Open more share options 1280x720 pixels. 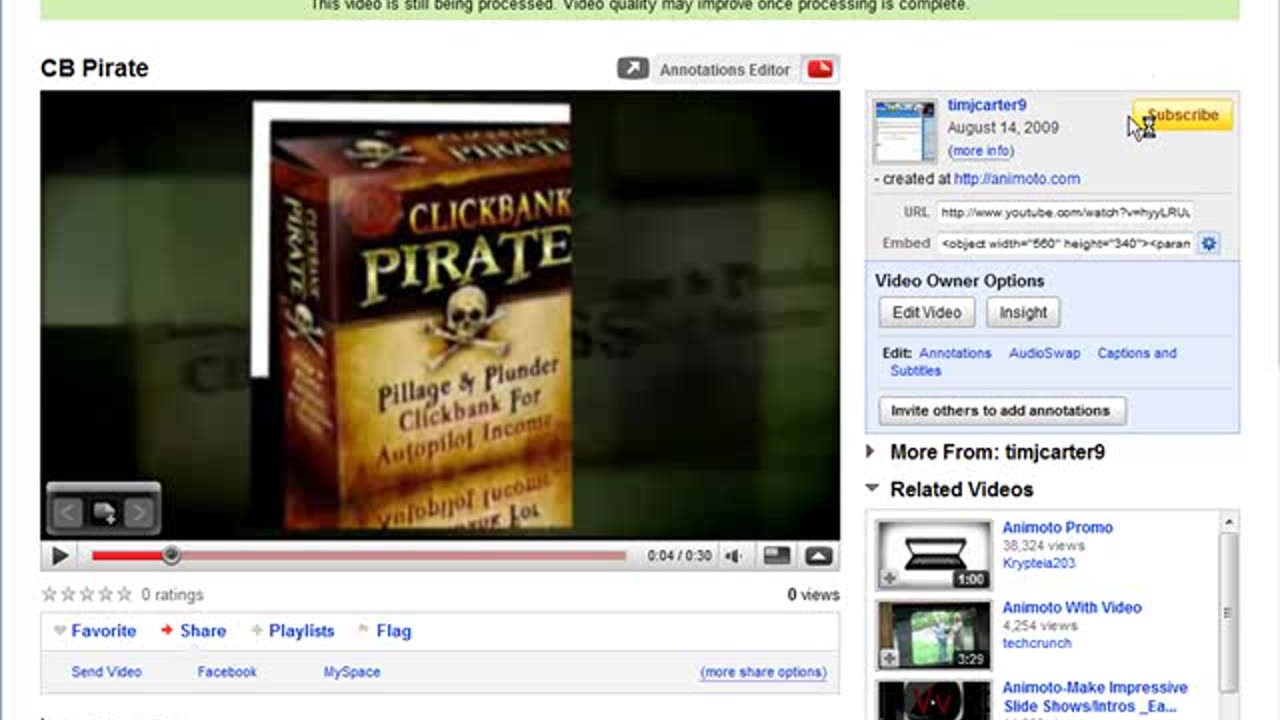pos(763,672)
